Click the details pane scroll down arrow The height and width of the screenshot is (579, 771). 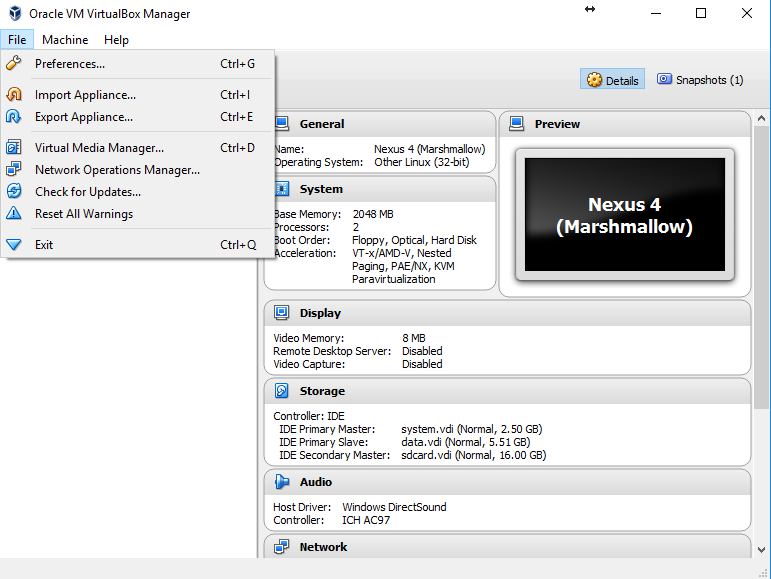[761, 550]
